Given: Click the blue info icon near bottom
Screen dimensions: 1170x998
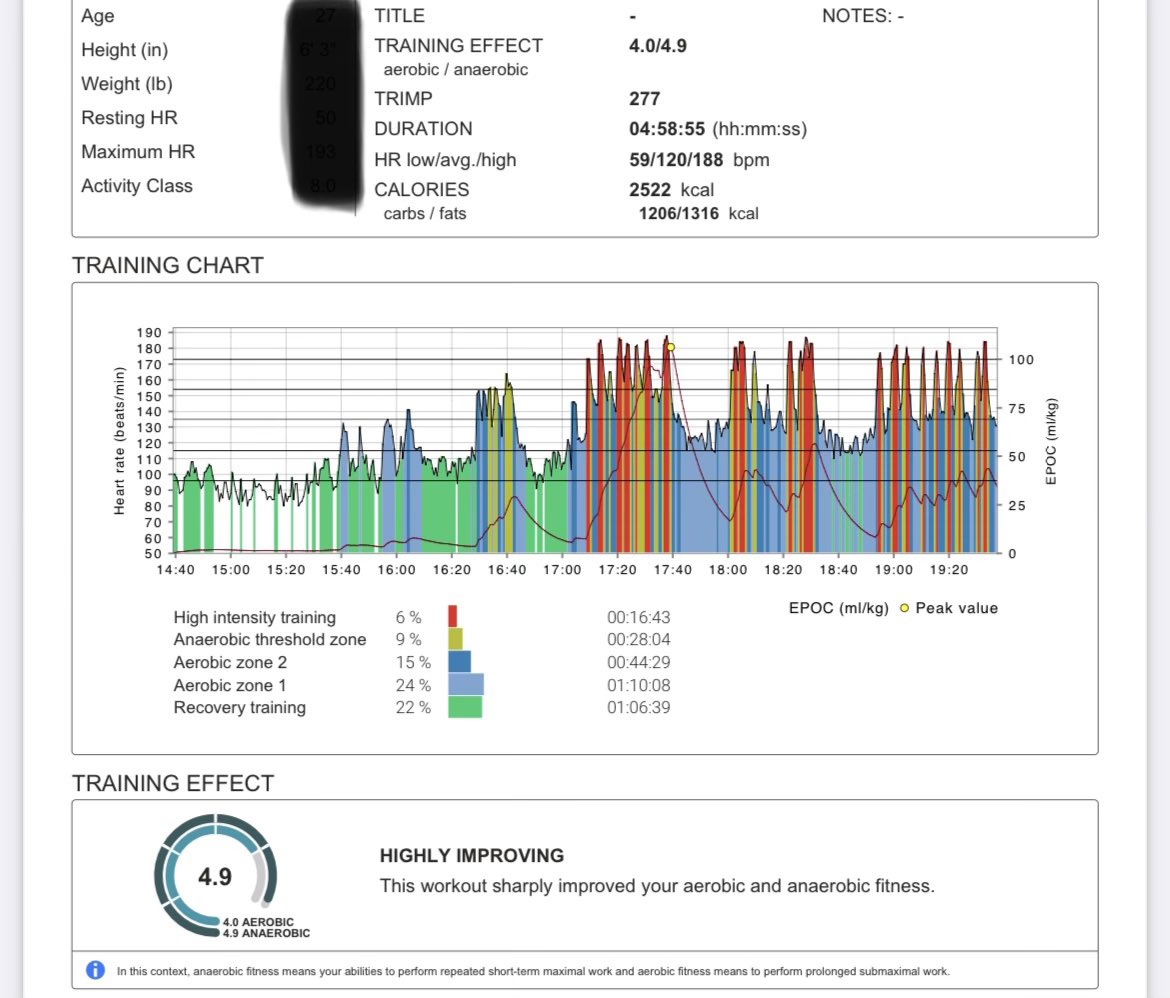Looking at the screenshot, I should (95, 969).
